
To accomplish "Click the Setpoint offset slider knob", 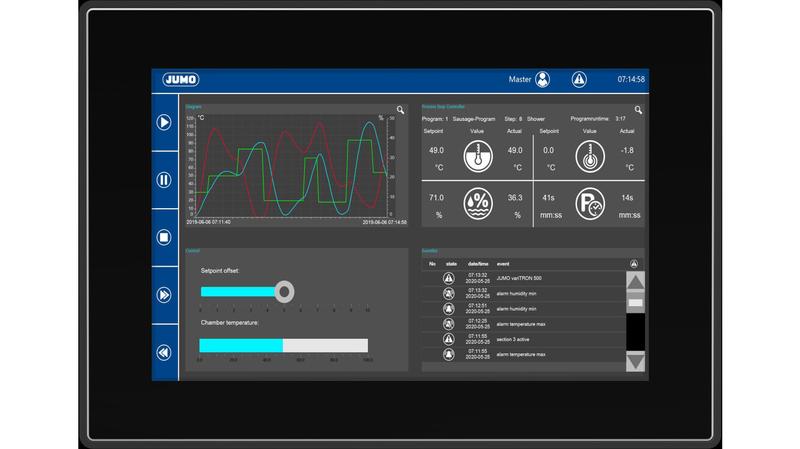I will tap(284, 292).
